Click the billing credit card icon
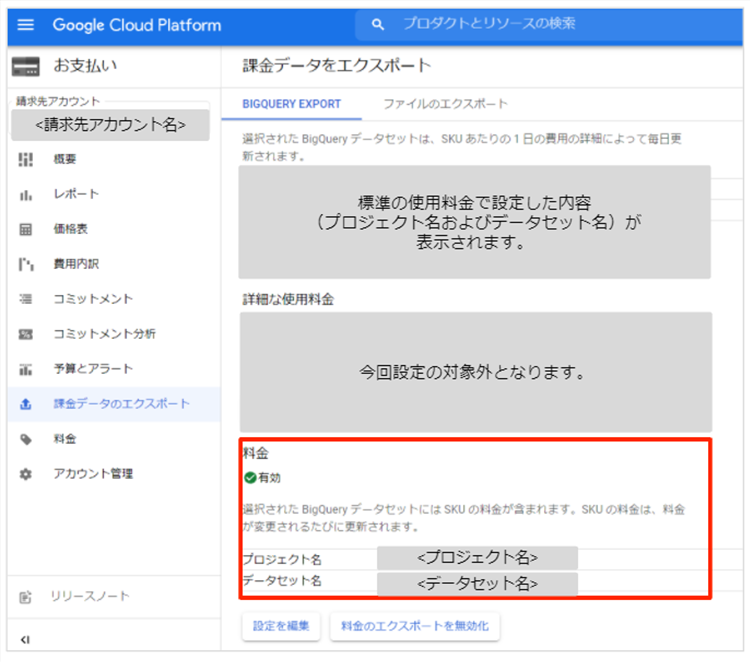Screen dimensions: 750x662 [x=25, y=66]
